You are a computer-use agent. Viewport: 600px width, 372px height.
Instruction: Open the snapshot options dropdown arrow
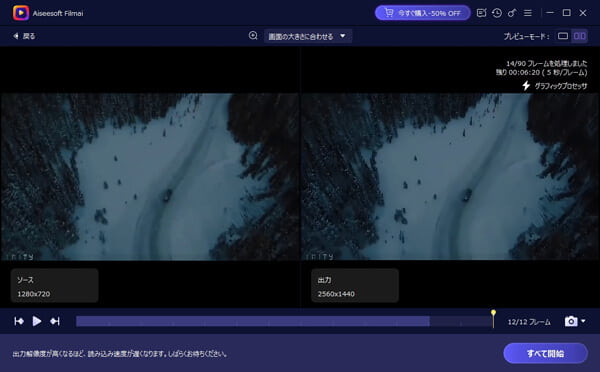(x=583, y=321)
